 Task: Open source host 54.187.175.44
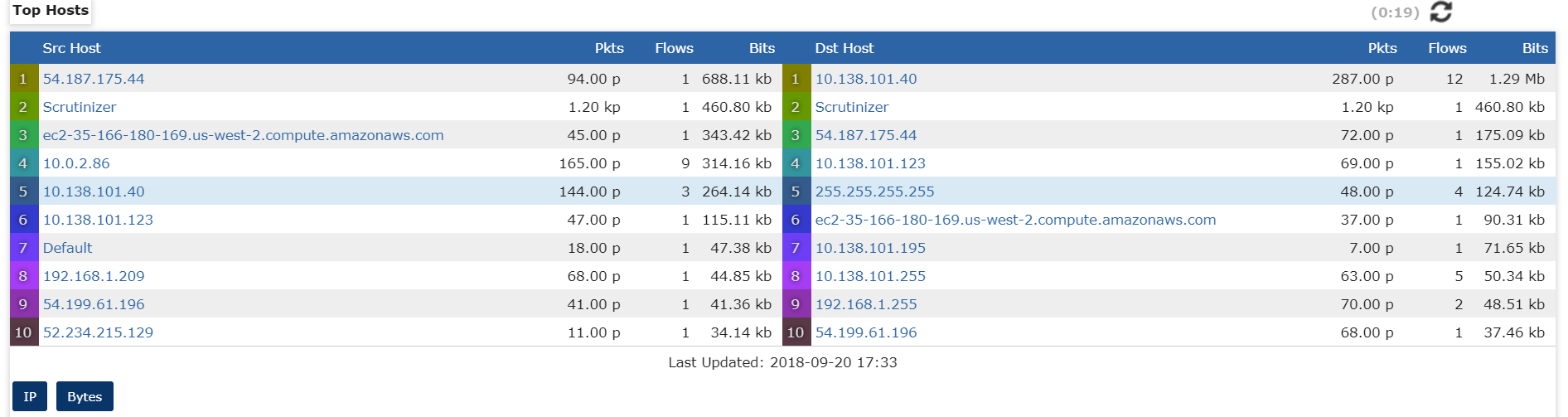[94, 79]
